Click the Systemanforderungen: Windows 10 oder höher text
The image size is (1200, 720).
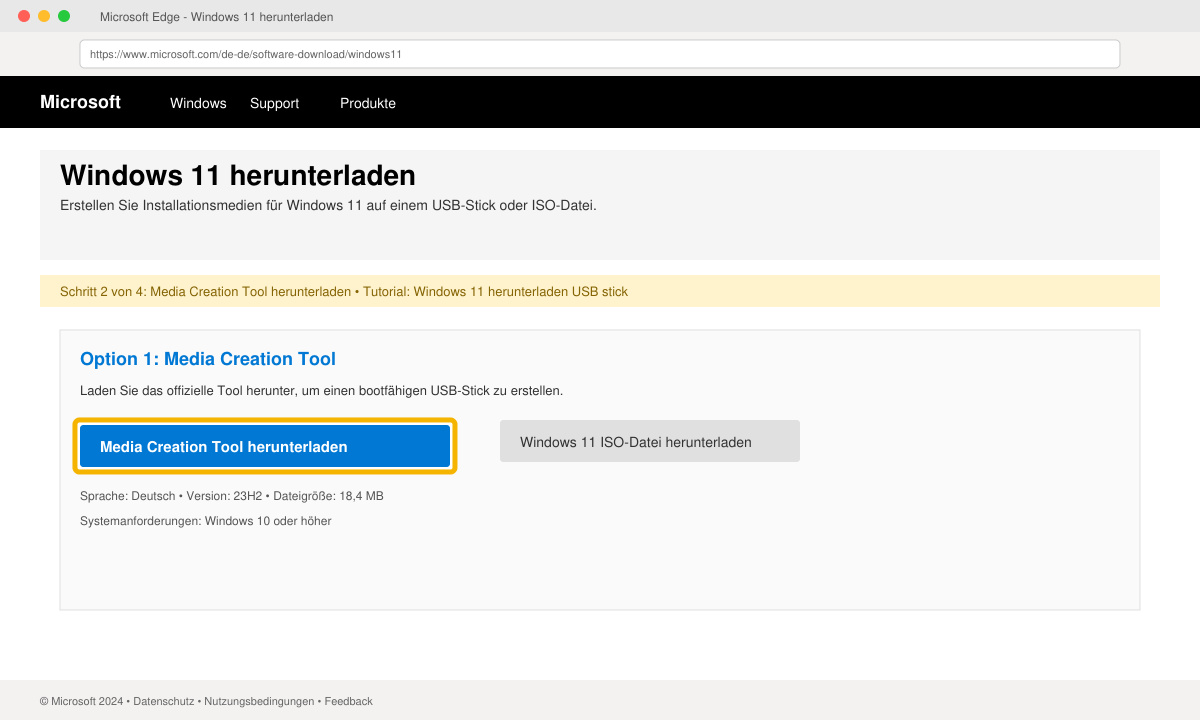tap(205, 521)
